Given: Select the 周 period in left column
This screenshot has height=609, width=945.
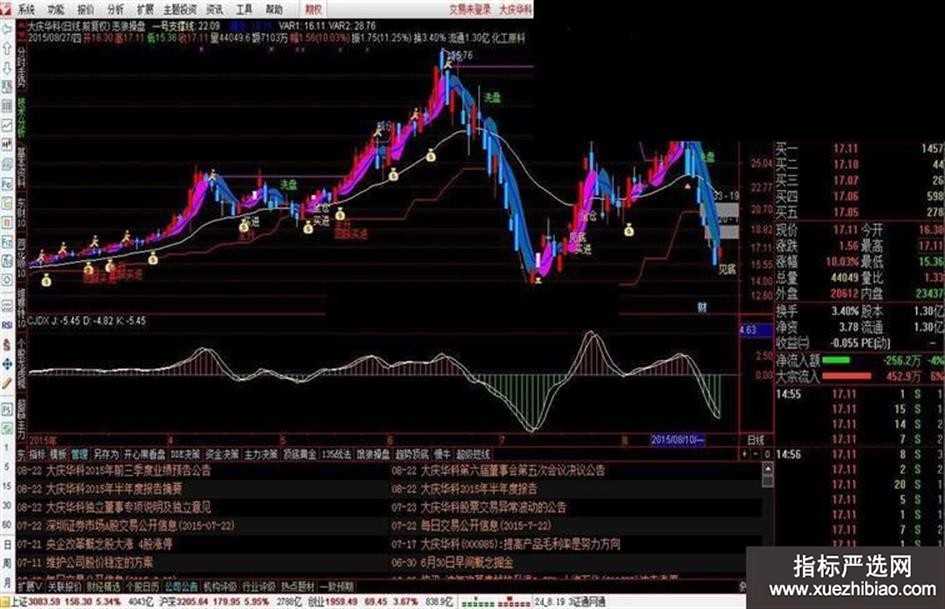Looking at the screenshot, I should coord(7,563).
